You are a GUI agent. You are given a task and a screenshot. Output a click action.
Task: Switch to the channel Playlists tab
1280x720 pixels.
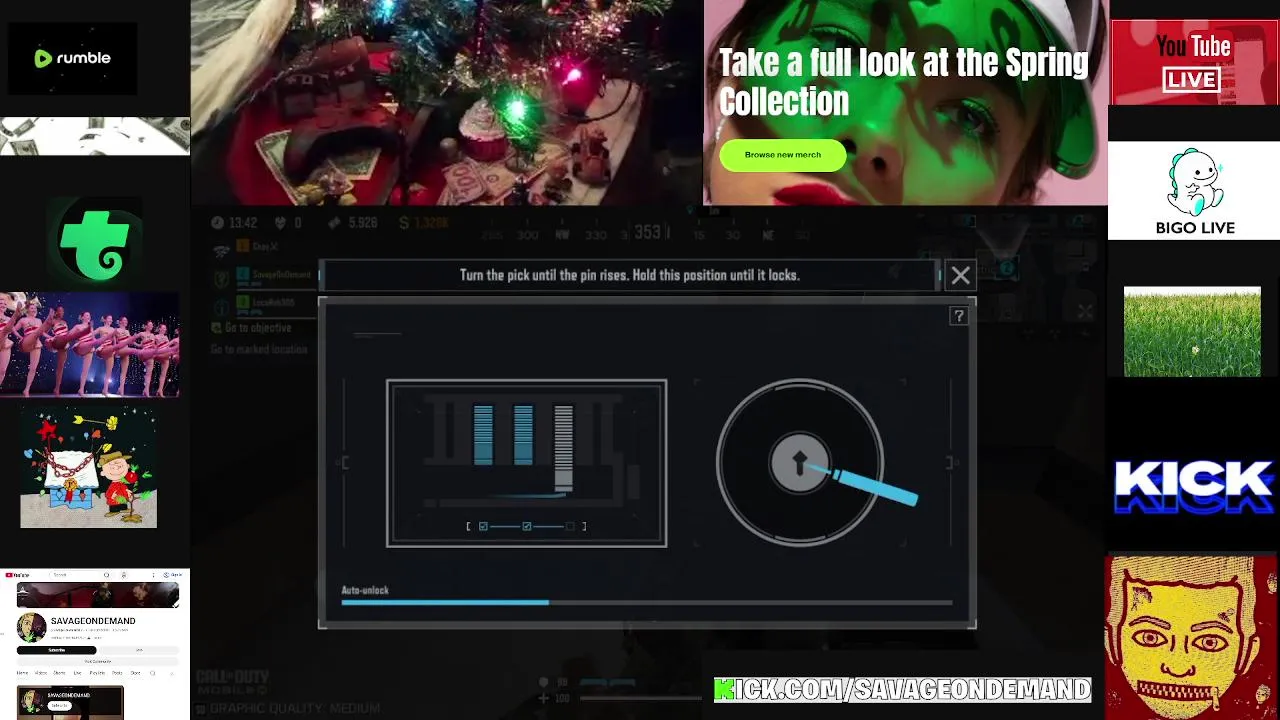(97, 673)
